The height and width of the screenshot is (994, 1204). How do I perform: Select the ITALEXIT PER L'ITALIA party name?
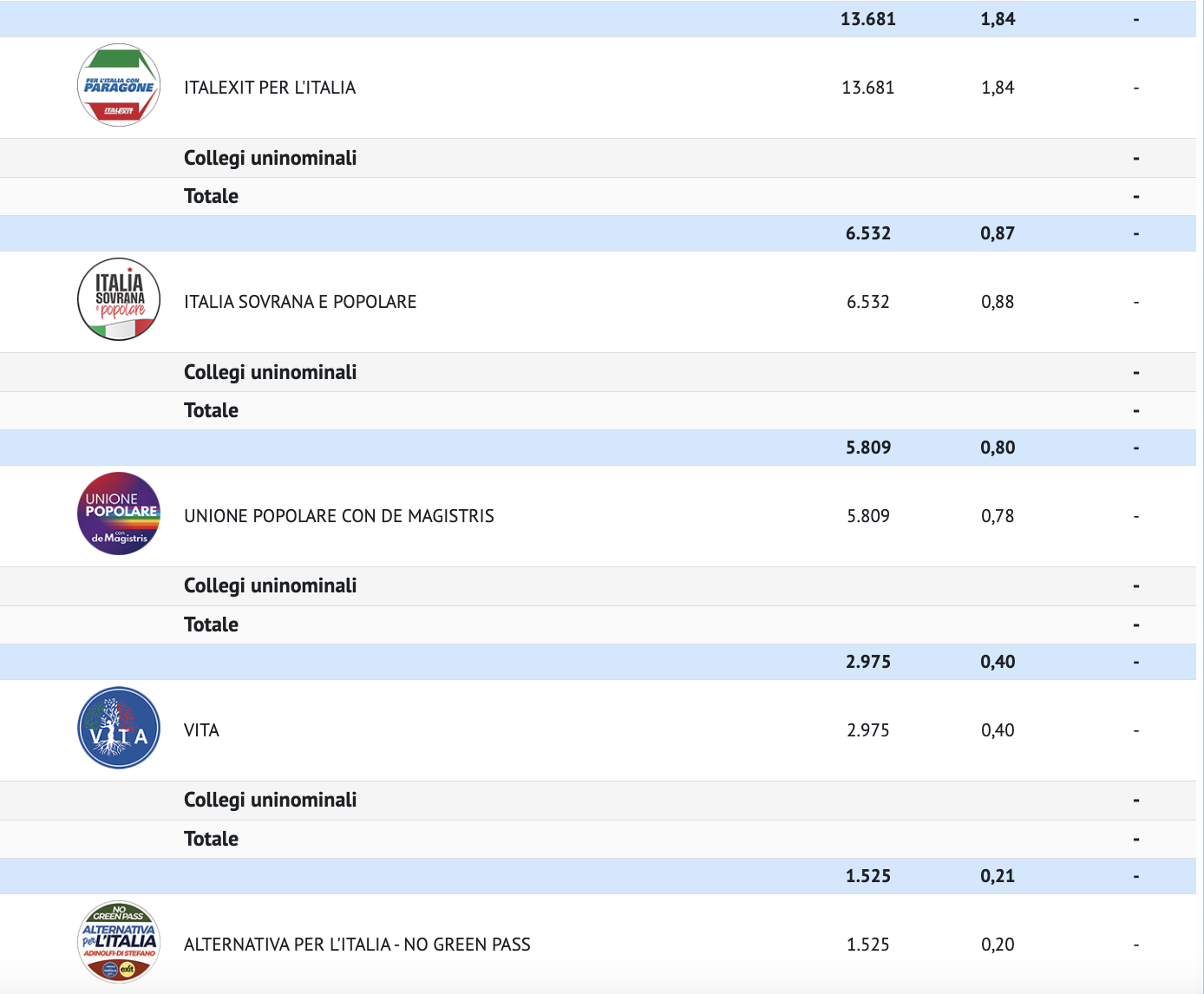point(270,88)
